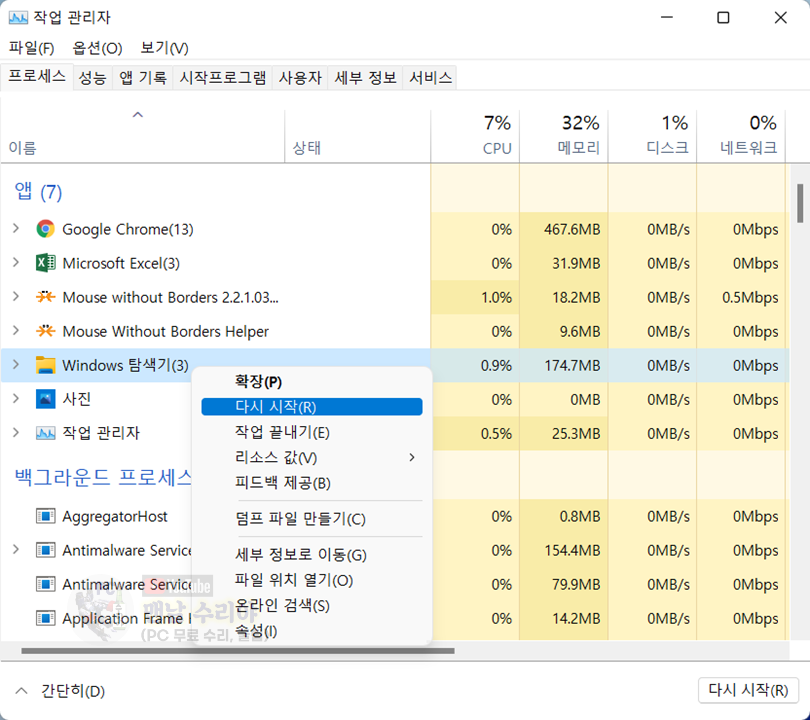This screenshot has height=720, width=810.
Task: Choose 세부 정보로 이동(G) entry
Action: point(312,555)
